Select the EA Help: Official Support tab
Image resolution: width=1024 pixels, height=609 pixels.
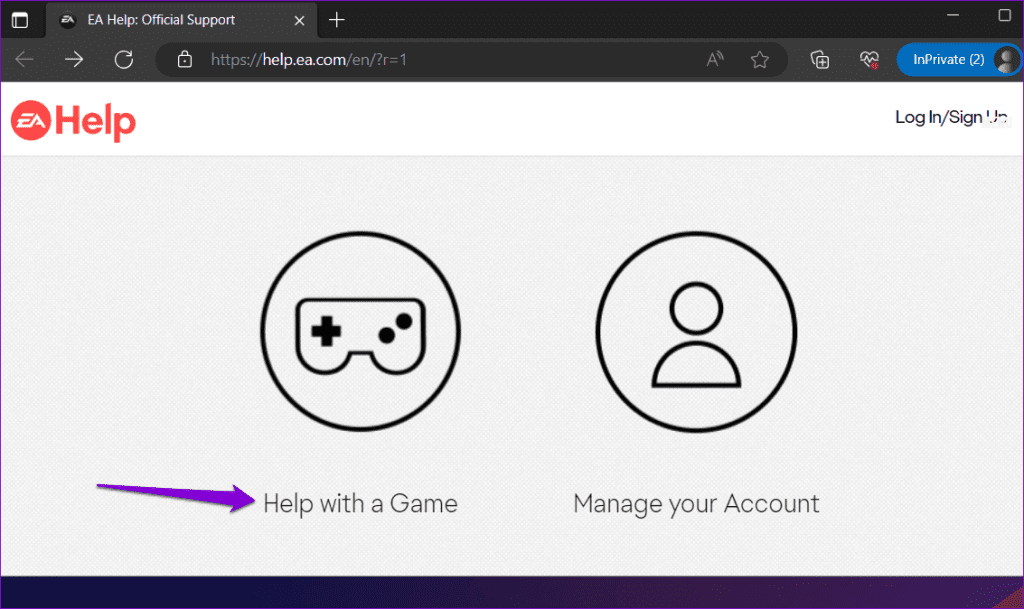click(x=182, y=20)
